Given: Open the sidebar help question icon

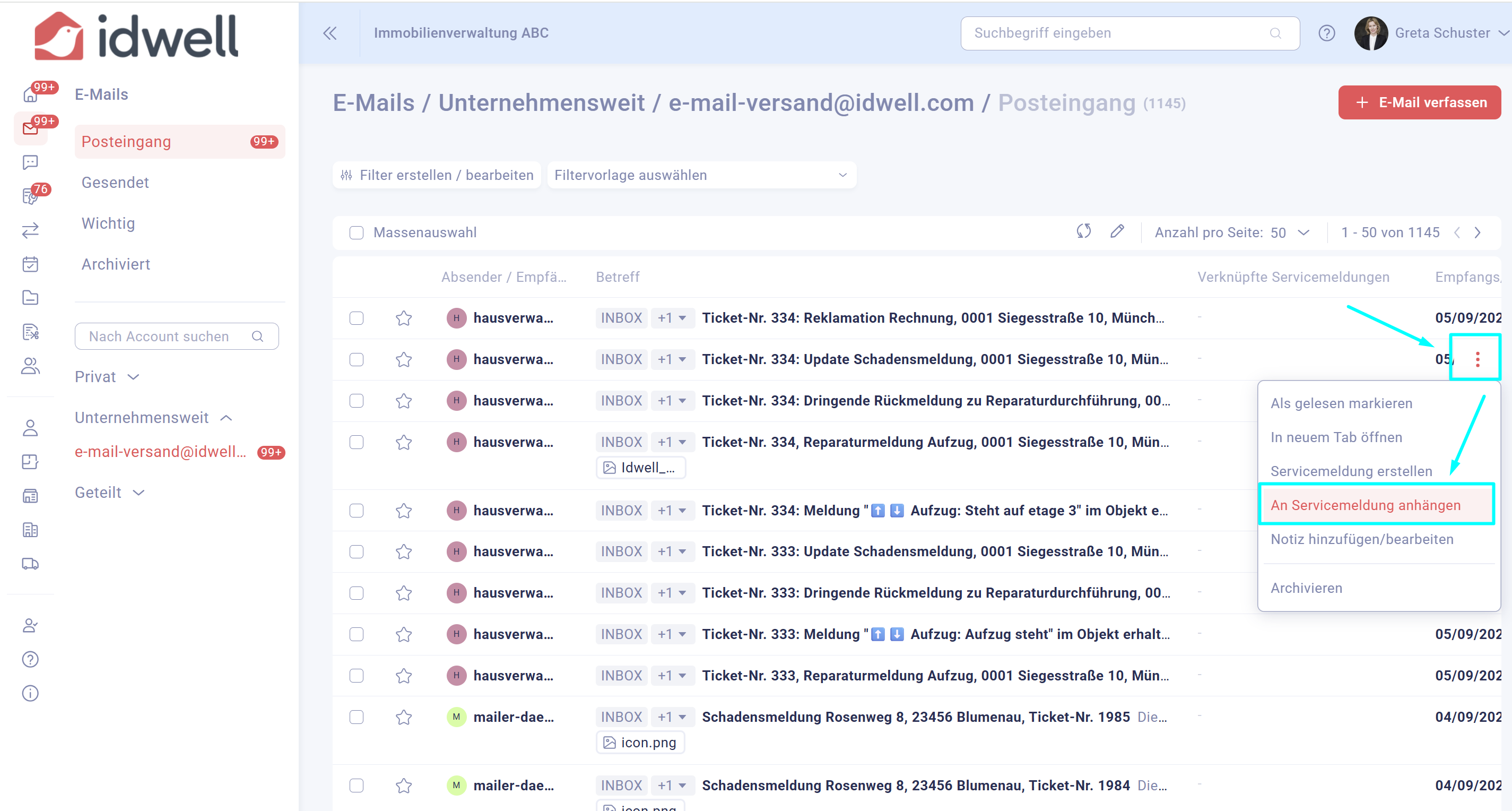Looking at the screenshot, I should coord(31,660).
